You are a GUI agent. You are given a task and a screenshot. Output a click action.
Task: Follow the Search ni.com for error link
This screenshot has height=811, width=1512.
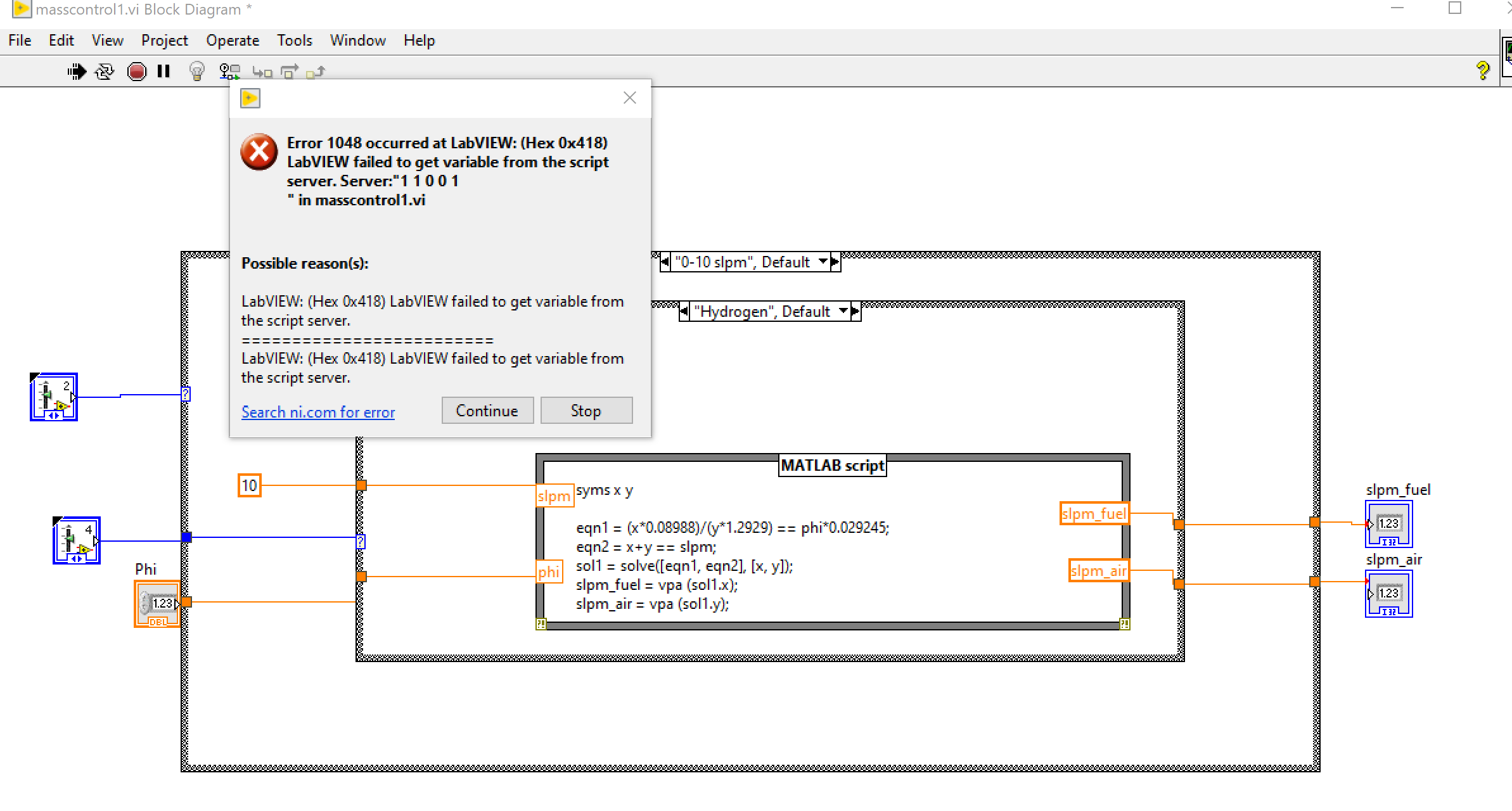coord(317,412)
